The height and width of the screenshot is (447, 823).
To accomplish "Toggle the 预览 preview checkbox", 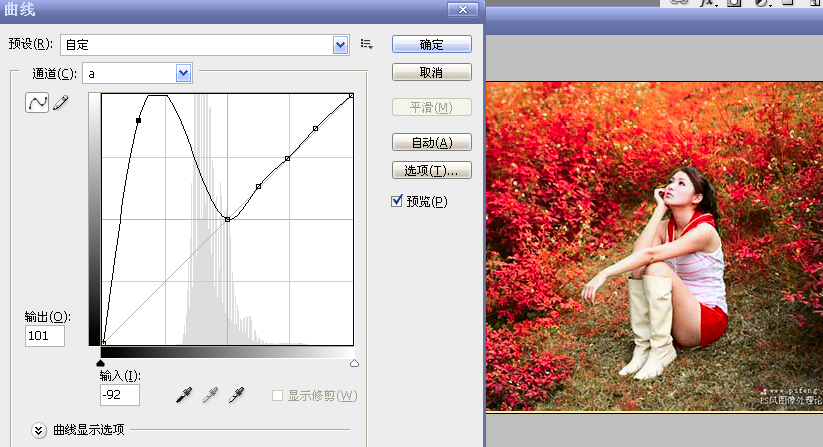I will [397, 201].
